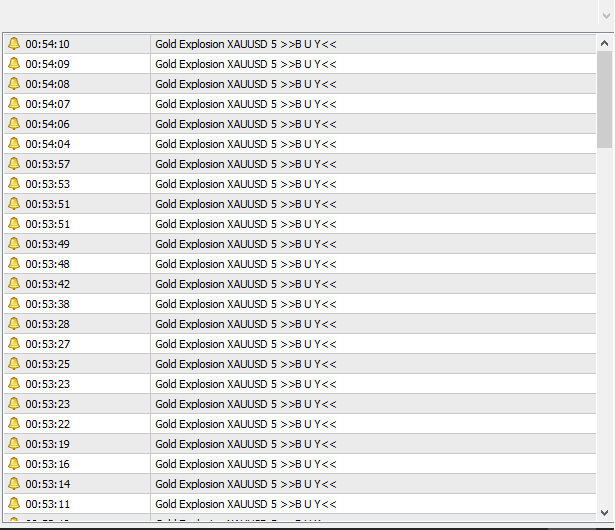Select the XAUUSD BUY message at 00:53:38
The image size is (615, 530).
tap(246, 304)
